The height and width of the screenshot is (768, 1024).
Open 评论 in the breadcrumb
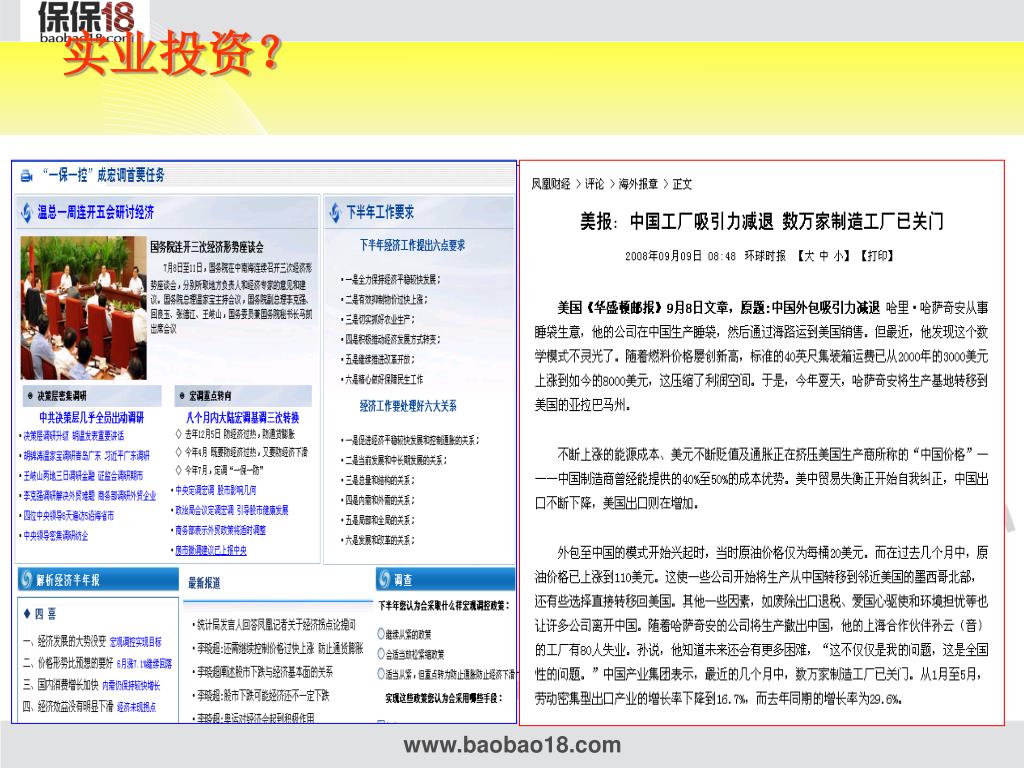pyautogui.click(x=594, y=184)
